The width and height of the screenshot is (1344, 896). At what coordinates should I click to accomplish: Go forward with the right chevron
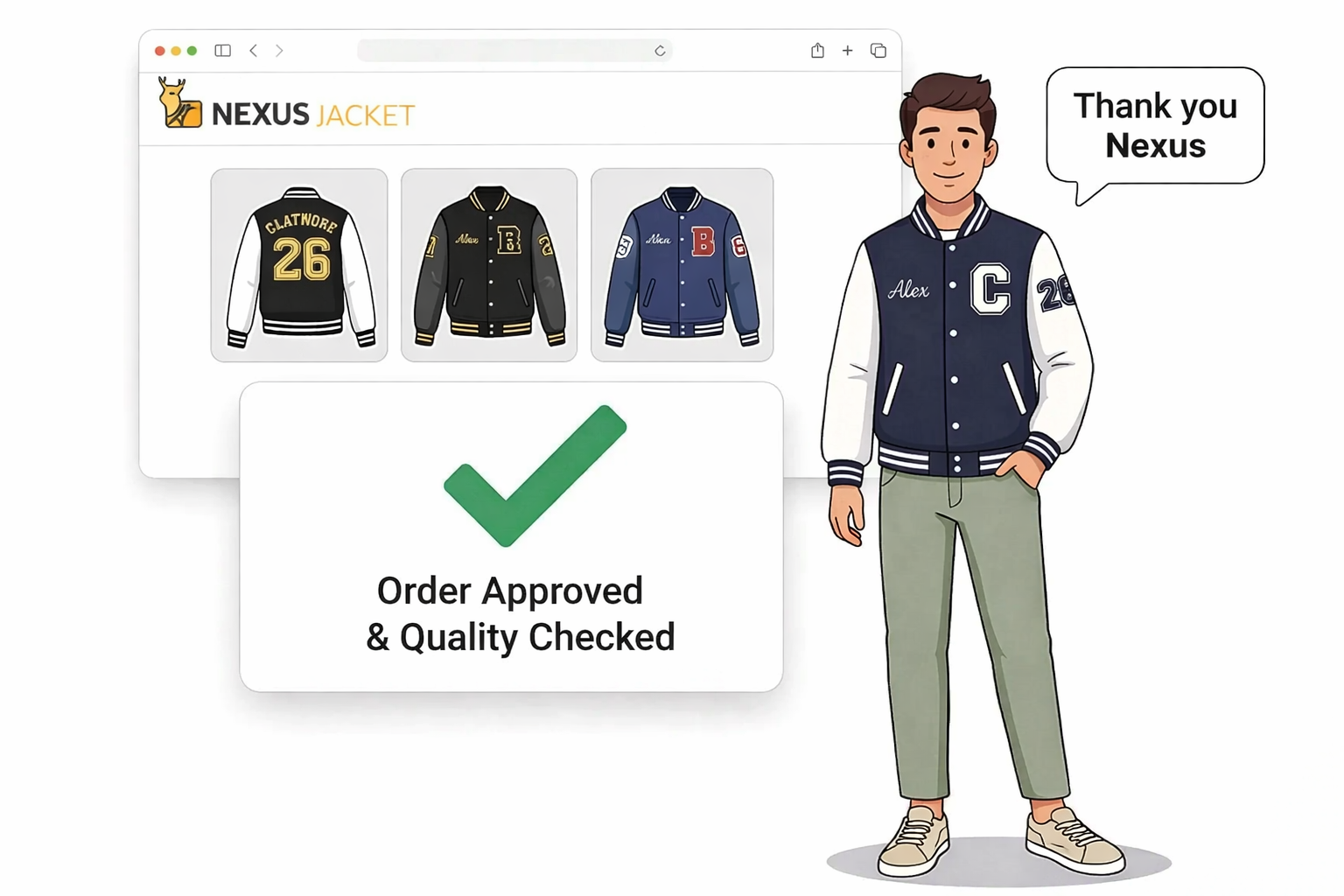pos(279,51)
